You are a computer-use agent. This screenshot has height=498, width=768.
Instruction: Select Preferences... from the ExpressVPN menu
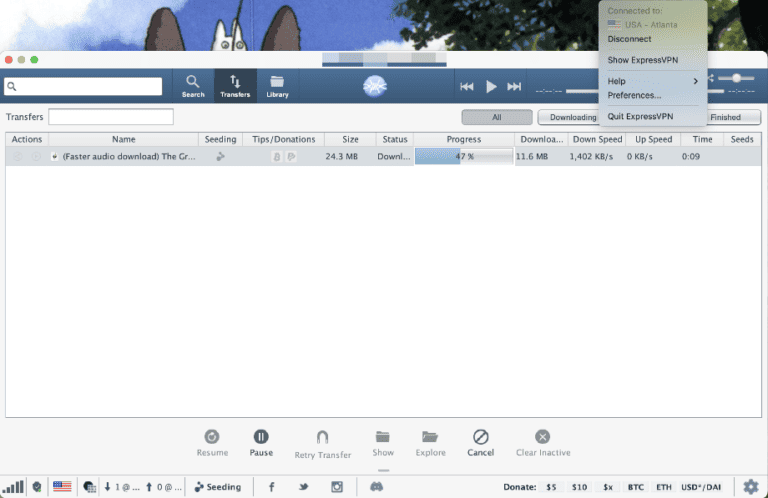[x=634, y=95]
